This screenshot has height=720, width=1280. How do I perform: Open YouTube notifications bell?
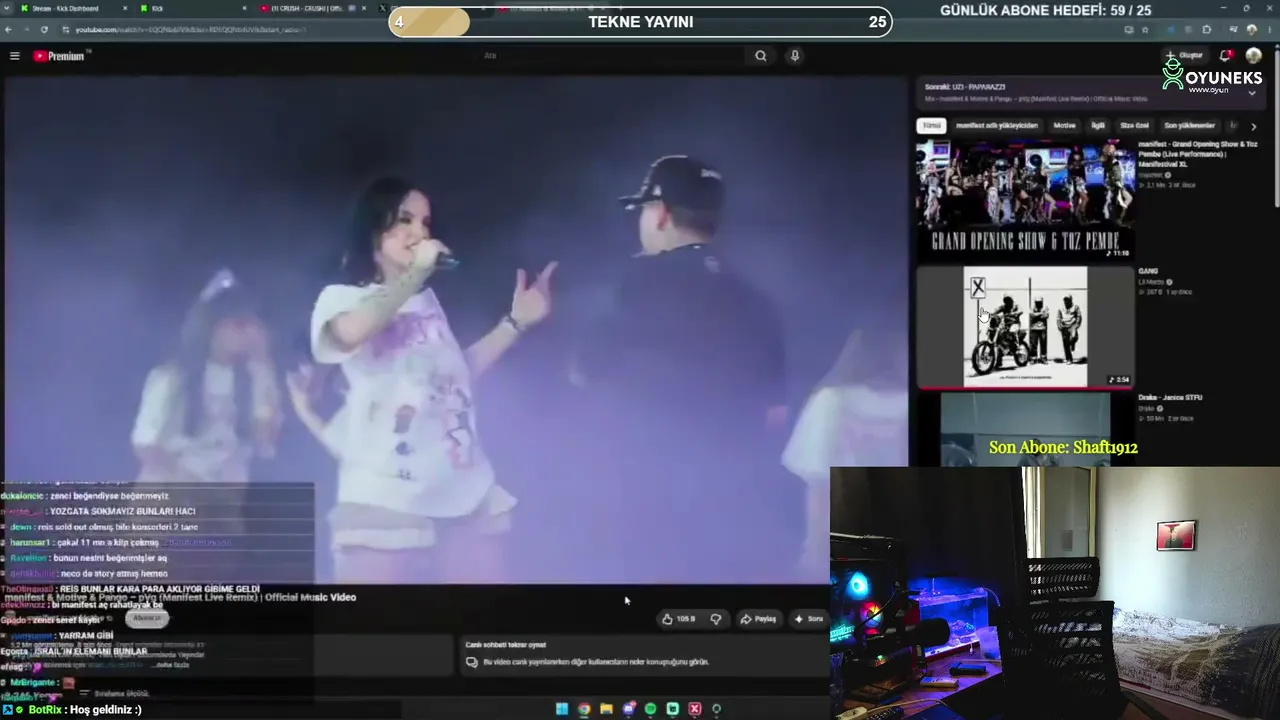pyautogui.click(x=1225, y=56)
